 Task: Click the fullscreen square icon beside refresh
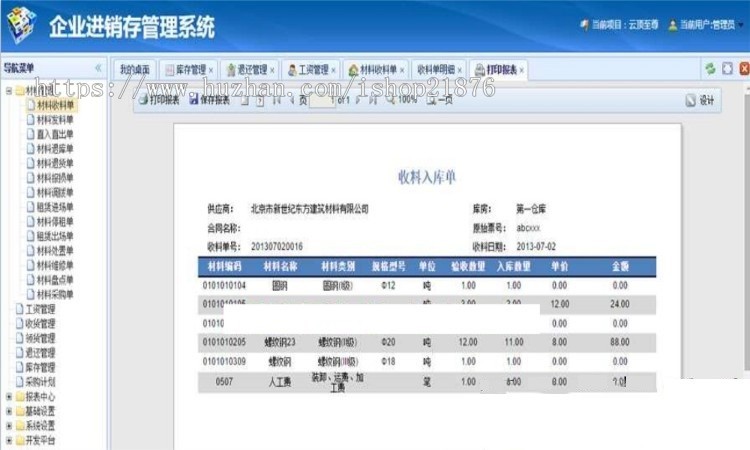[x=728, y=68]
